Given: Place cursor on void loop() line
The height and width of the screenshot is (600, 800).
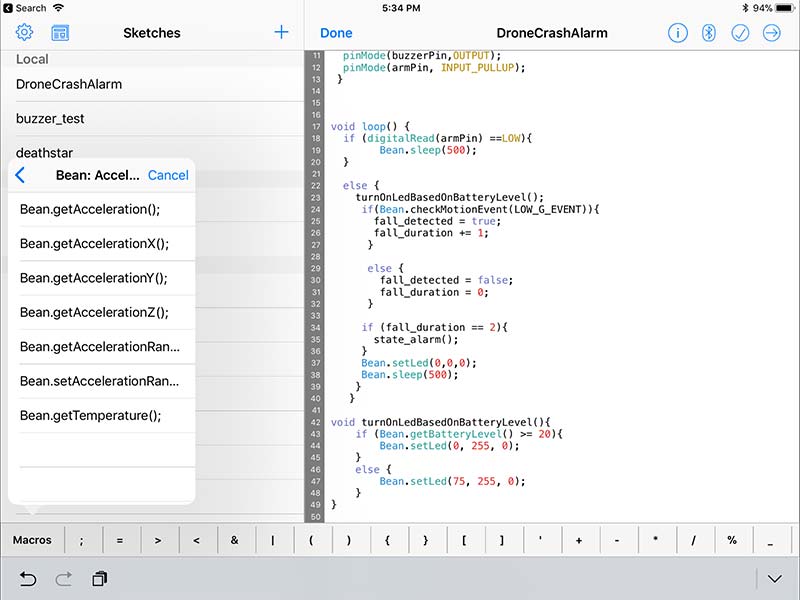Looking at the screenshot, I should 370,127.
